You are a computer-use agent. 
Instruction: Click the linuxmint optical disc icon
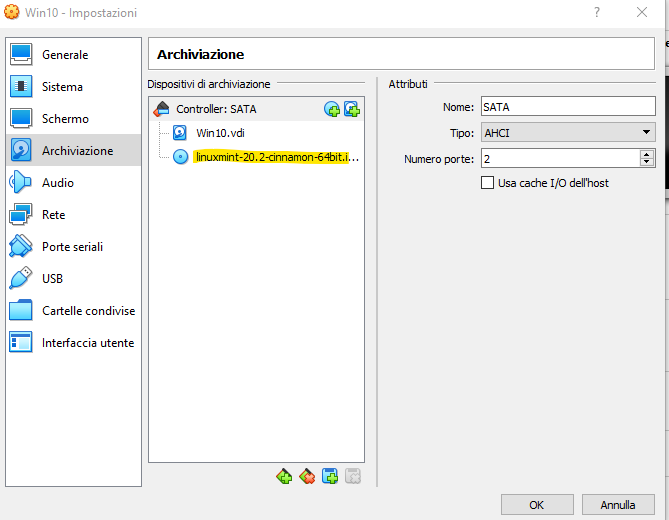180,157
